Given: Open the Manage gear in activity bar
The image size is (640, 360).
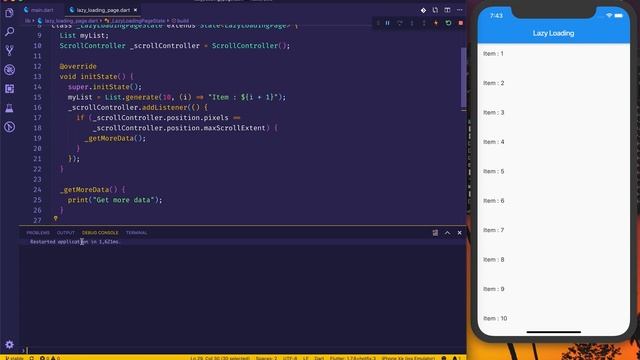Looking at the screenshot, I should pyautogui.click(x=9, y=344).
